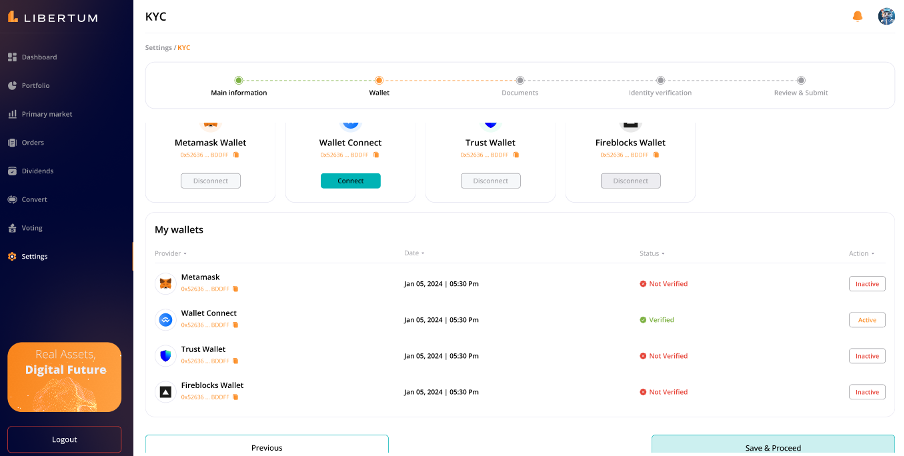Toggle Wallet Connect Active status
The image size is (904, 456).
[x=867, y=320]
